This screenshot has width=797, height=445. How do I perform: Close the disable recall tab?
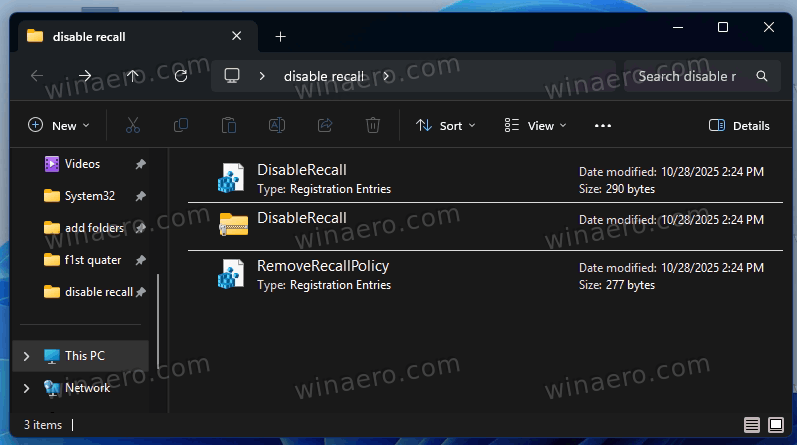coord(236,36)
